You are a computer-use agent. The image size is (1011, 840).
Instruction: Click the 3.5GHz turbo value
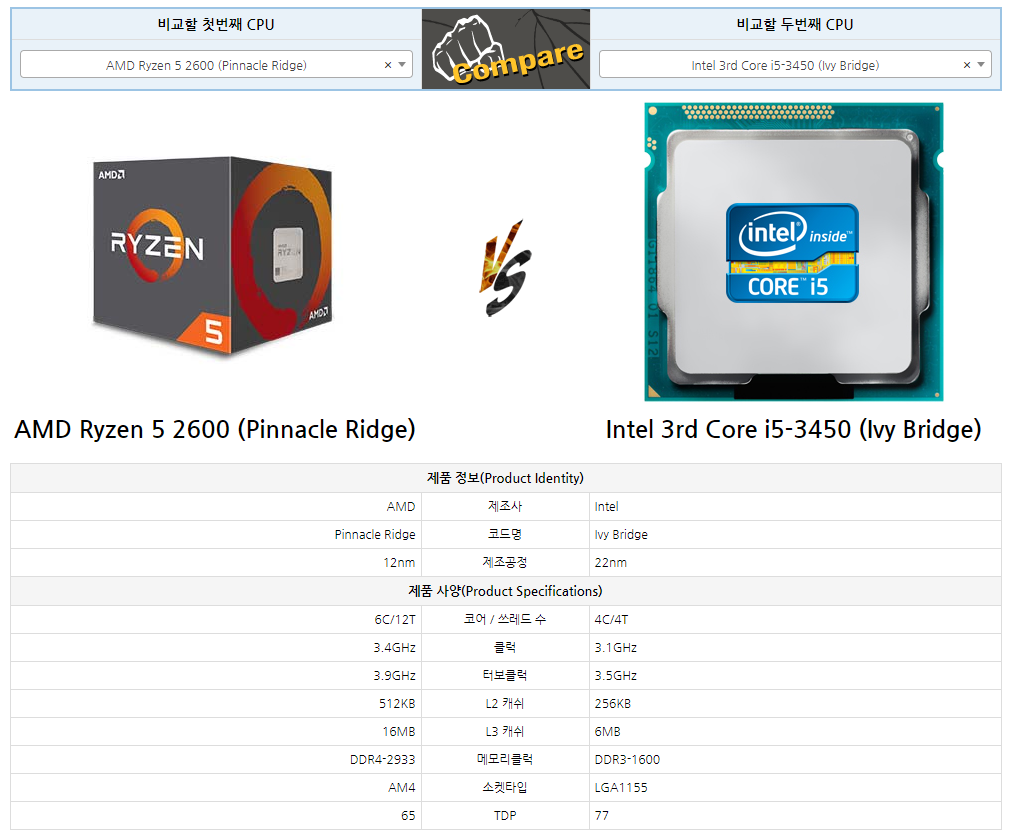[x=616, y=676]
